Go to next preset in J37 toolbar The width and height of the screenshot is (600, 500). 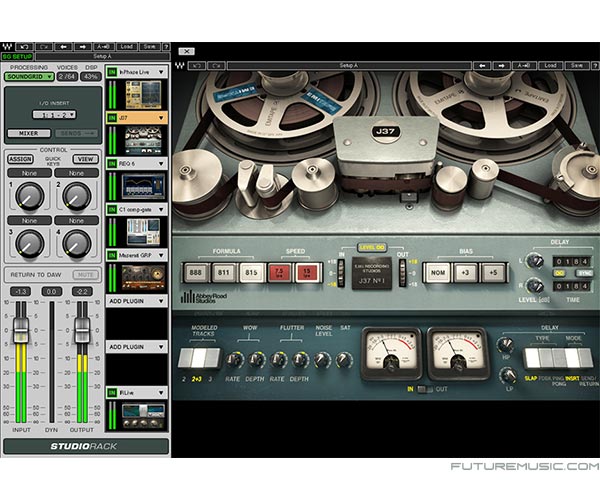501,65
